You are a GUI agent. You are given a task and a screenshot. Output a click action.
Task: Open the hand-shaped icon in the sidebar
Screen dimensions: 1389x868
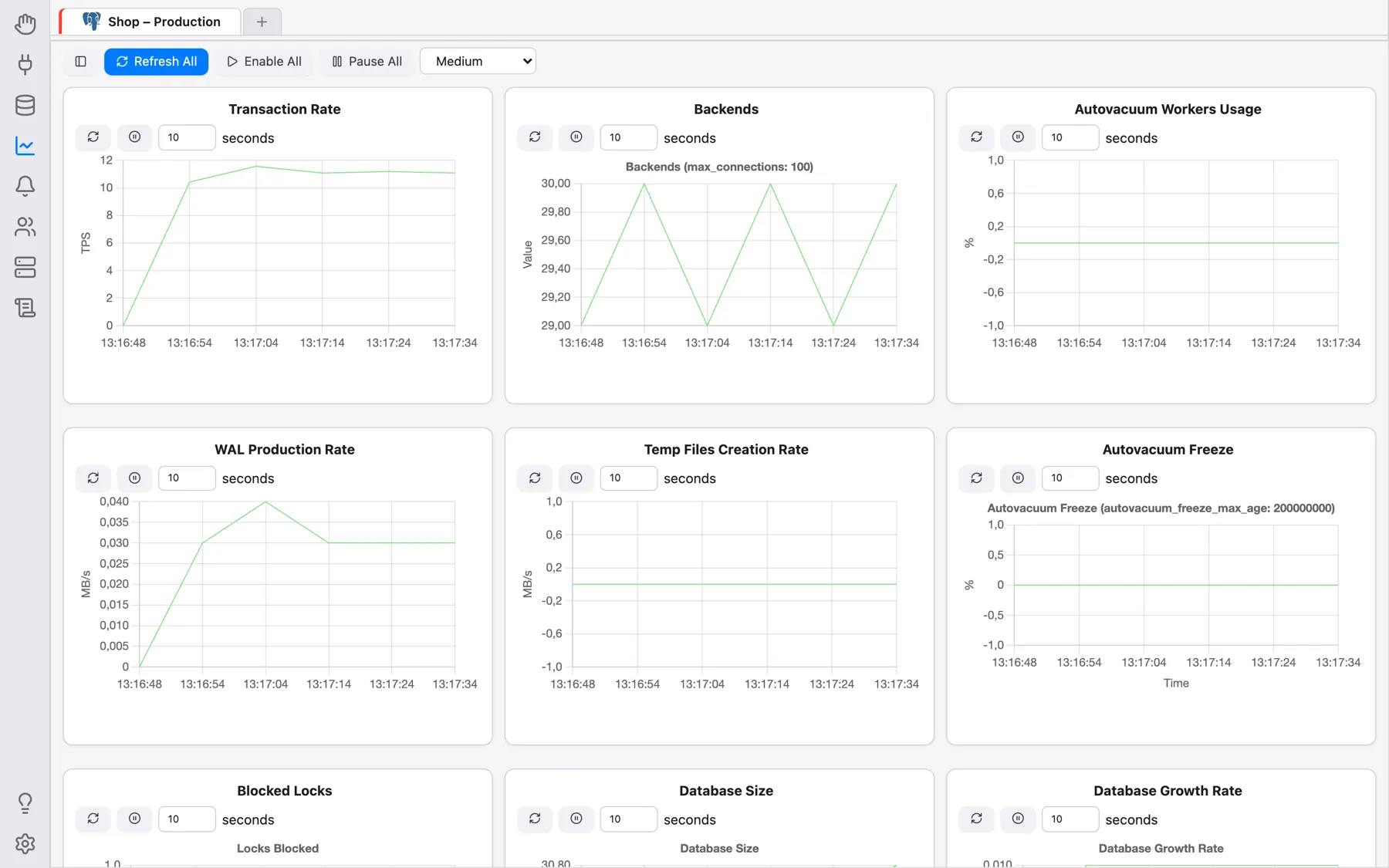click(x=25, y=24)
